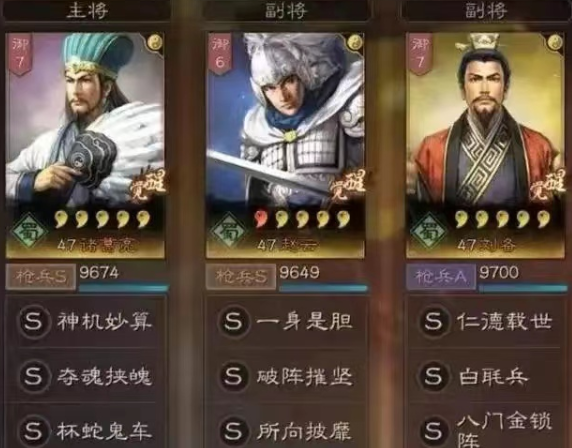Tap the 觉醒 stamp on 刘备's card
This screenshot has height=448, width=572.
point(546,185)
